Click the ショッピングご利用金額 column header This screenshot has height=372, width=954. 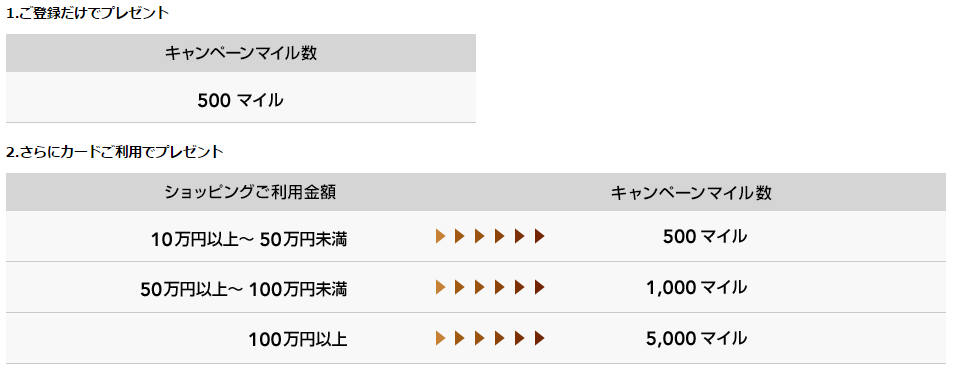(250, 192)
